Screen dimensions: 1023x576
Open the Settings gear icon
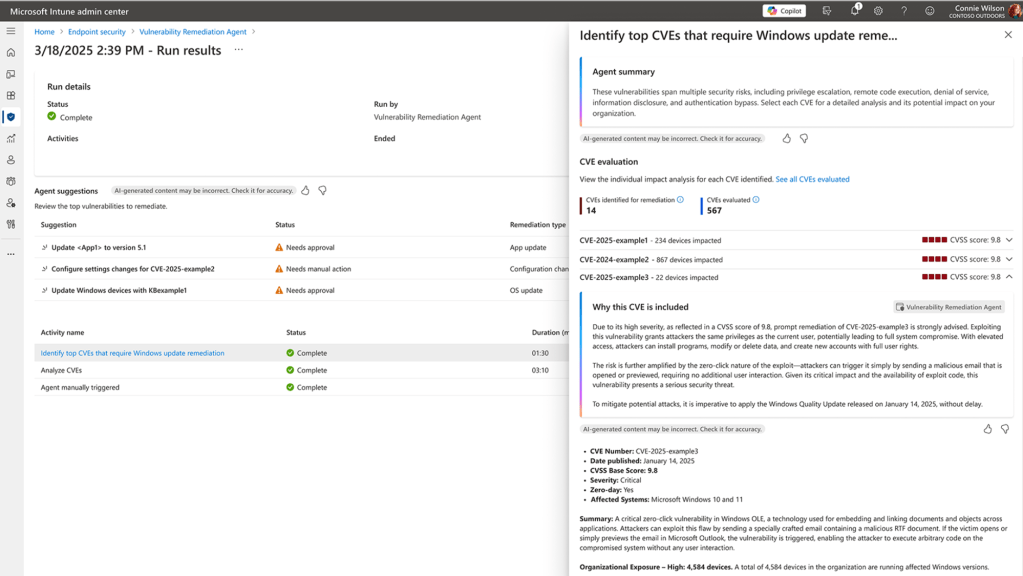[878, 11]
